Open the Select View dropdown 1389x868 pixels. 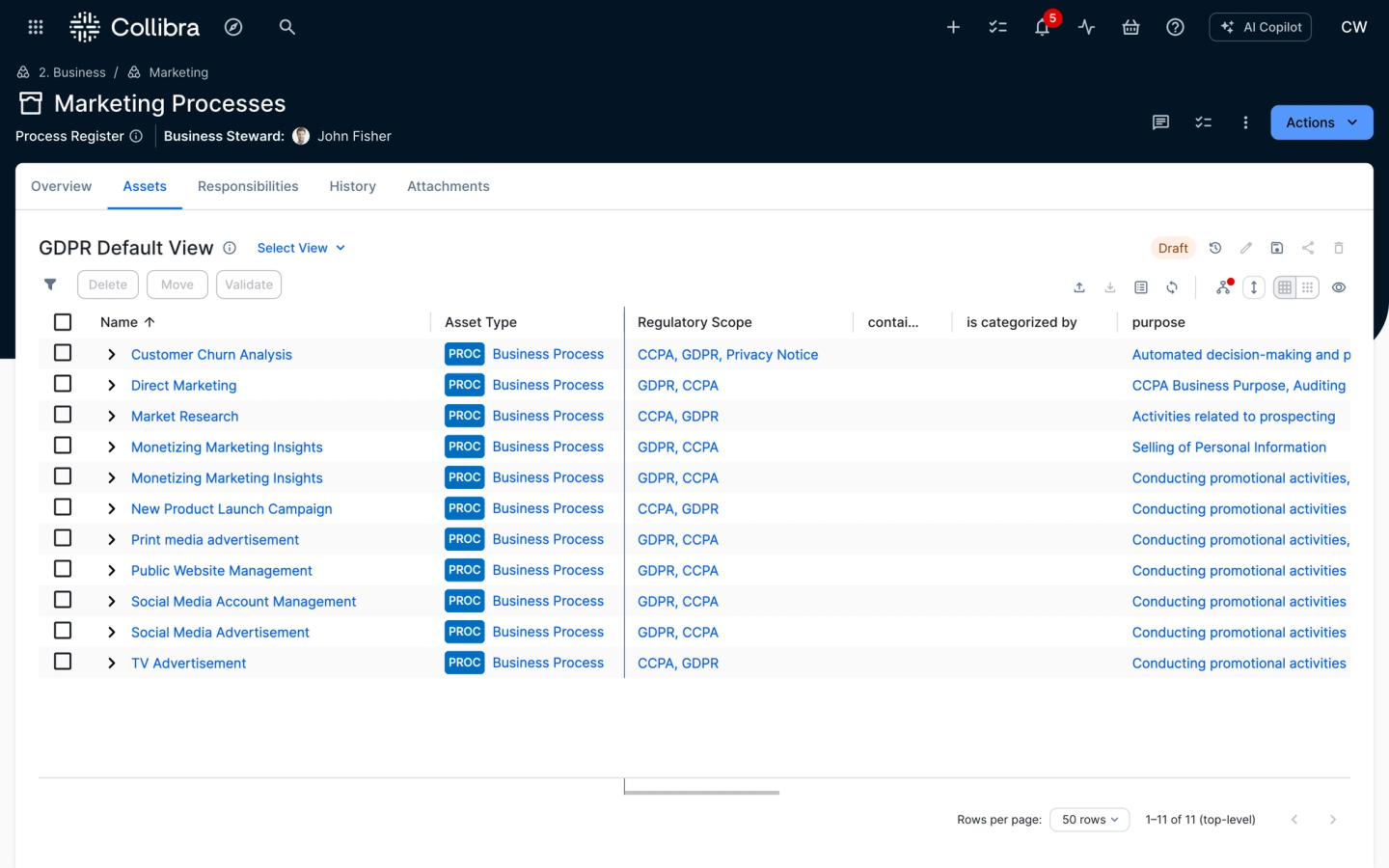tap(301, 248)
